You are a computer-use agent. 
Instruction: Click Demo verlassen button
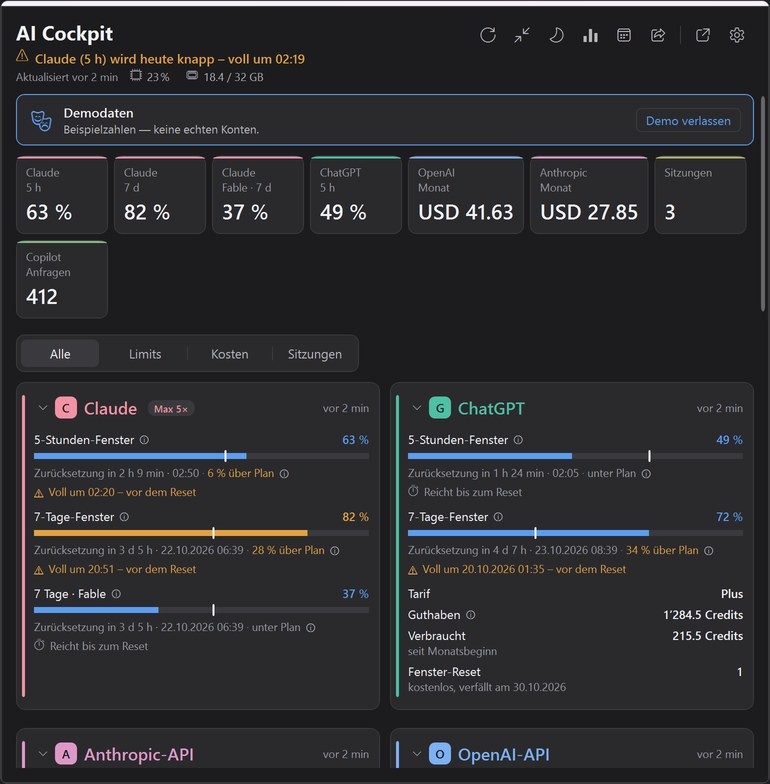pos(688,120)
